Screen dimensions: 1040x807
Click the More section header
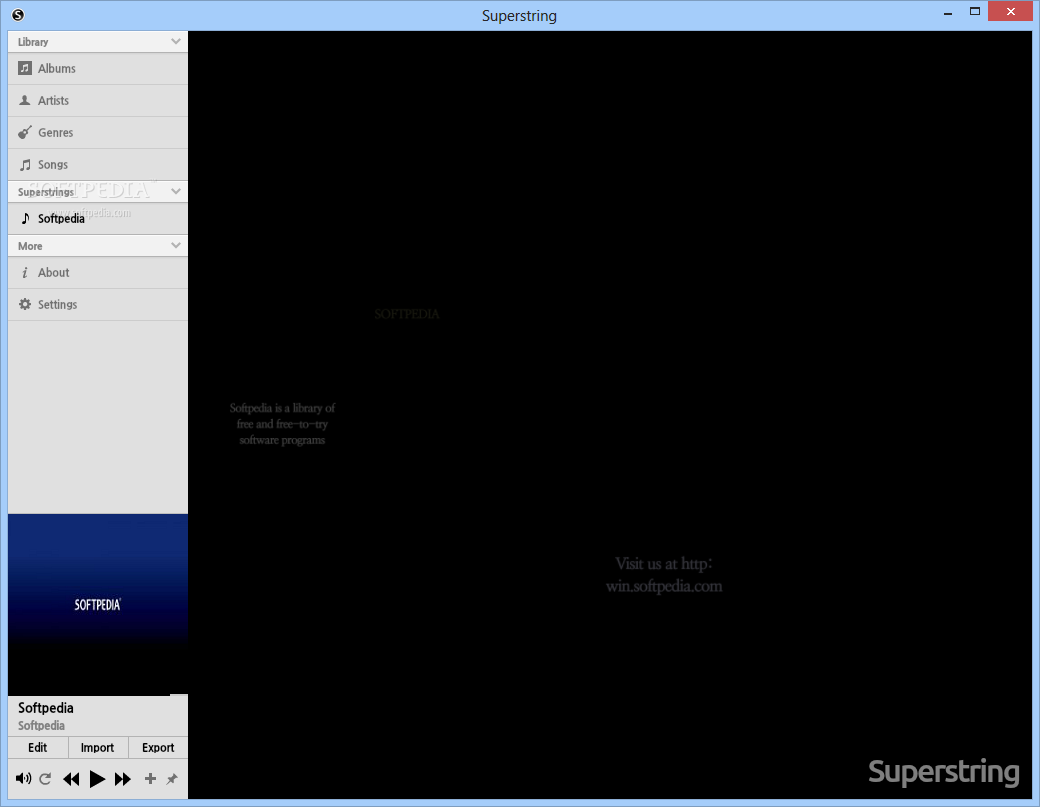98,246
